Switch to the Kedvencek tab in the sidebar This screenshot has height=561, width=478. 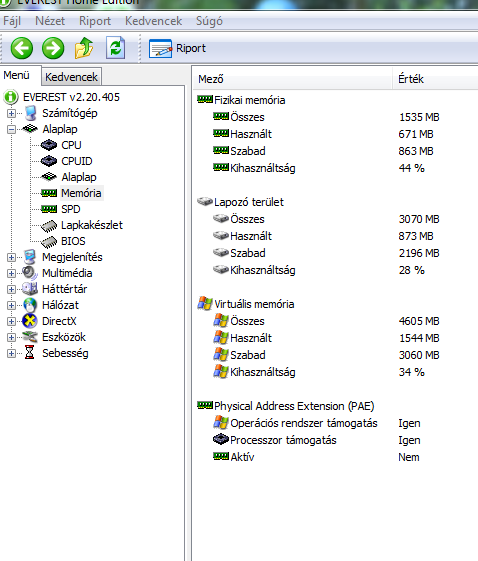coord(71,77)
